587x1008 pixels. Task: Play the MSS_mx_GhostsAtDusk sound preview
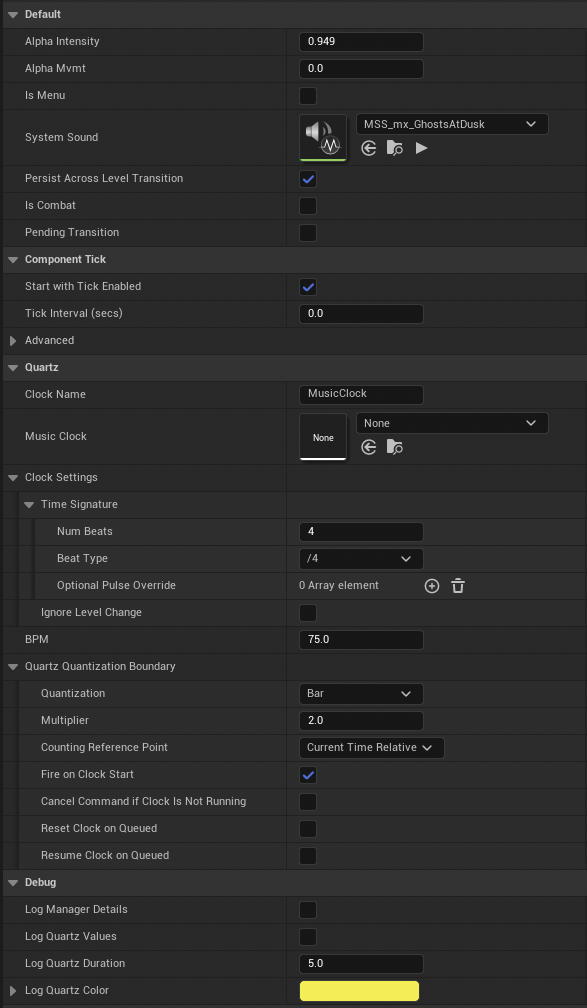(421, 148)
